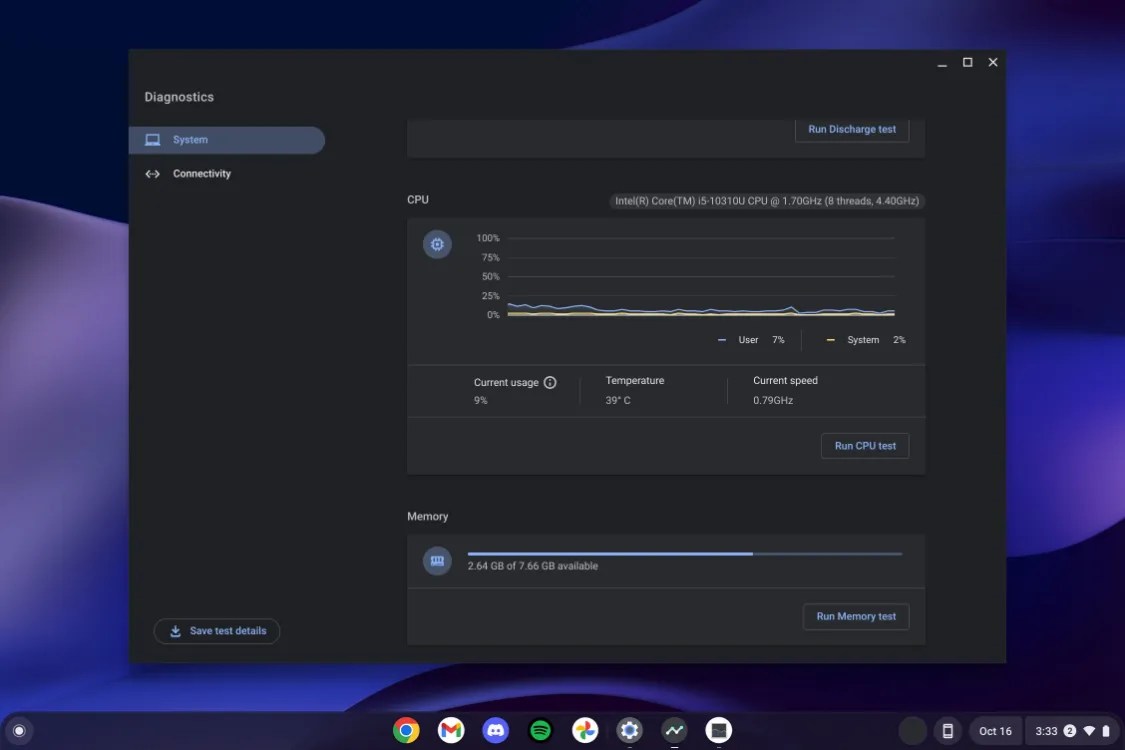Click the Oct 16 date display
Screen dimensions: 1125x750
click(994, 730)
